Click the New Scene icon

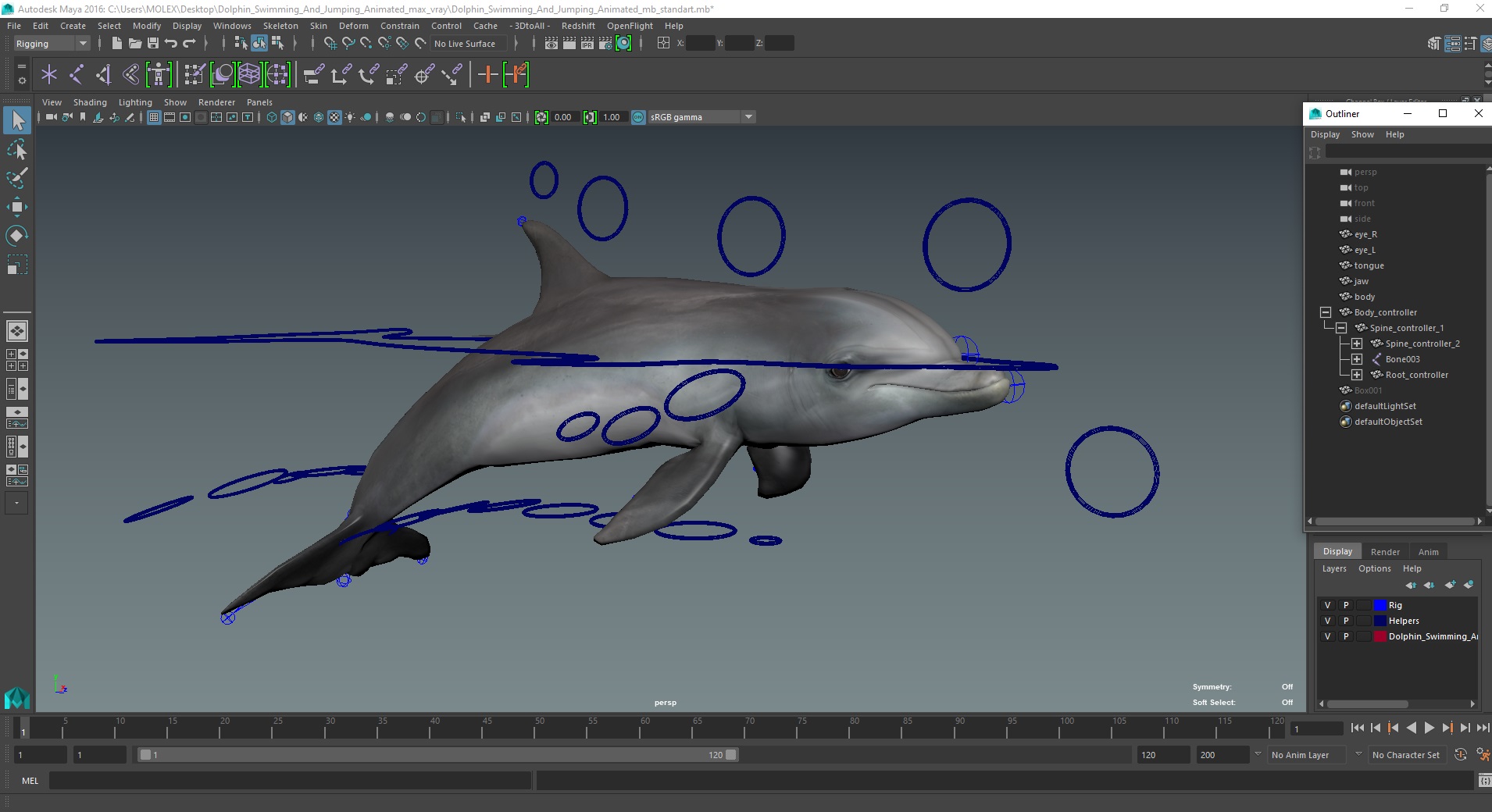click(117, 44)
